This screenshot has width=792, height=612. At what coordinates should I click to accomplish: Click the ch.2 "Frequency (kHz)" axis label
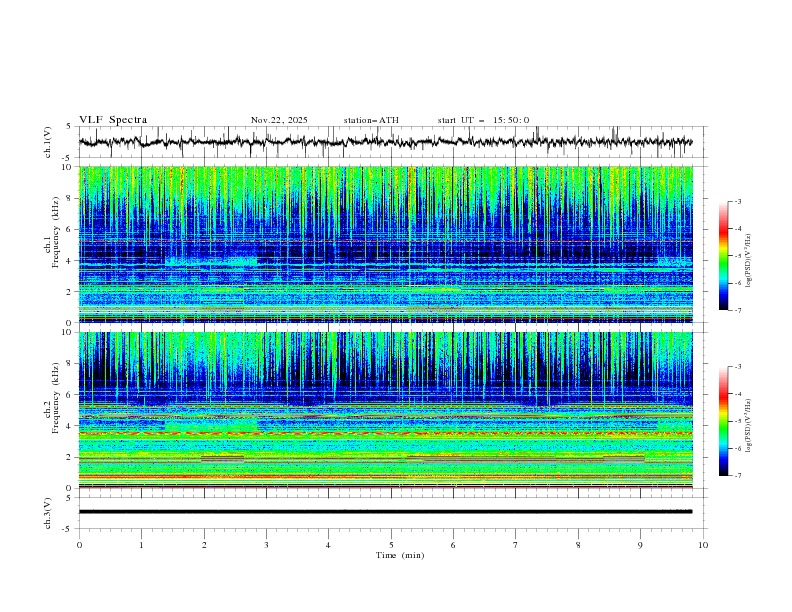[56, 397]
